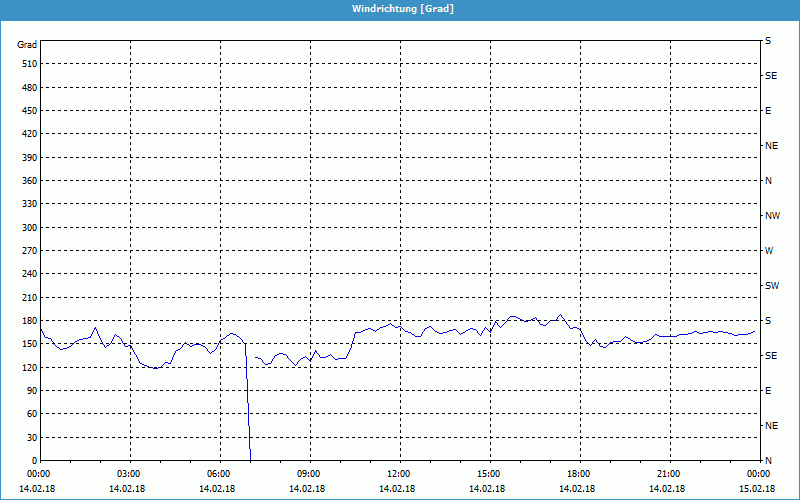Select the W compass direction label

[x=769, y=251]
